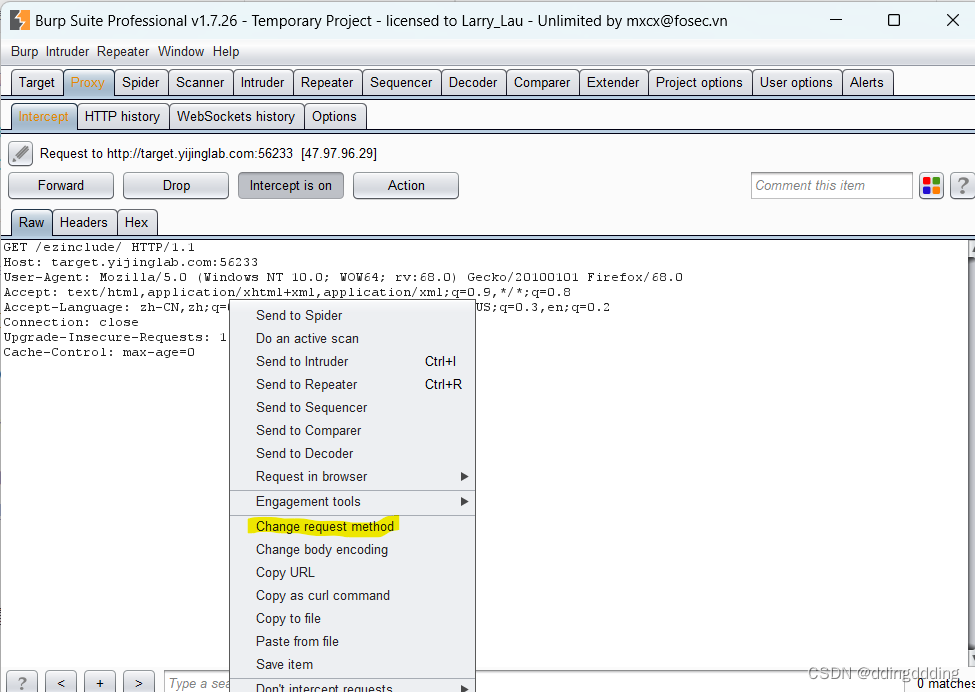The height and width of the screenshot is (692, 975).
Task: Click the Burp Suite logo icon in title bar
Action: pyautogui.click(x=19, y=21)
